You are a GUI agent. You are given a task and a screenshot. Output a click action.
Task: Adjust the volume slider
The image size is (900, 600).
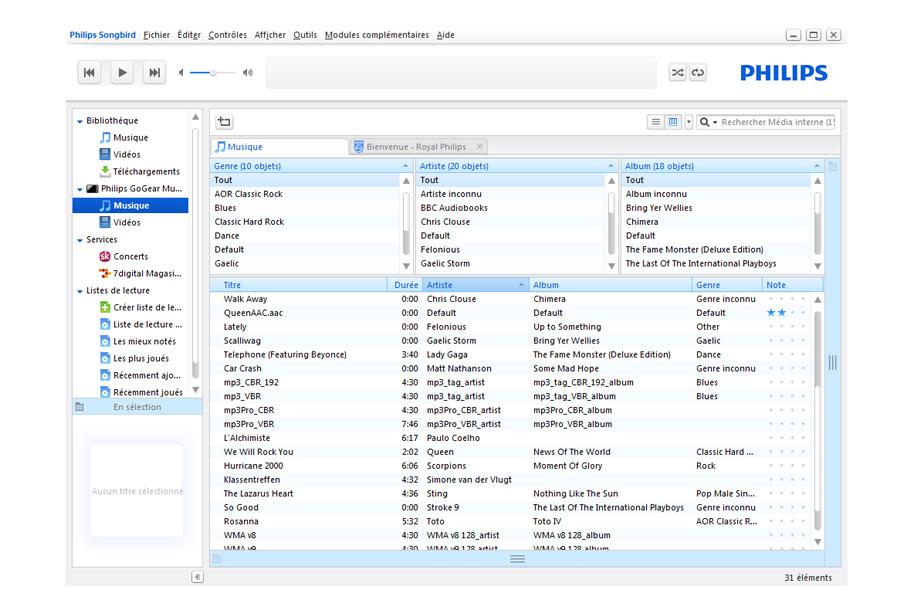coord(212,73)
